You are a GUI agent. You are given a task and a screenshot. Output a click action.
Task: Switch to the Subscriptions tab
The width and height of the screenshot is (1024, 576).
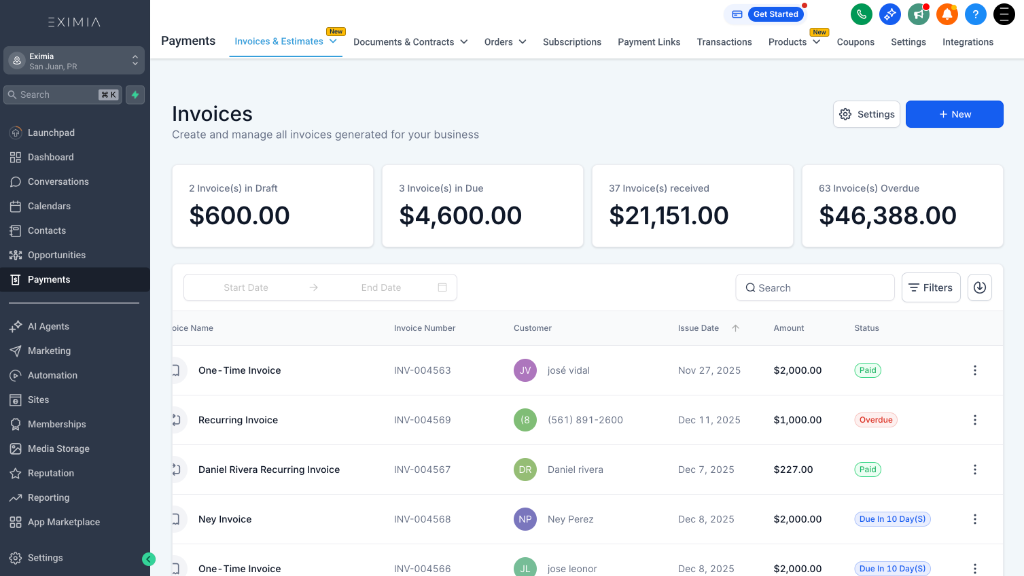pyautogui.click(x=571, y=42)
